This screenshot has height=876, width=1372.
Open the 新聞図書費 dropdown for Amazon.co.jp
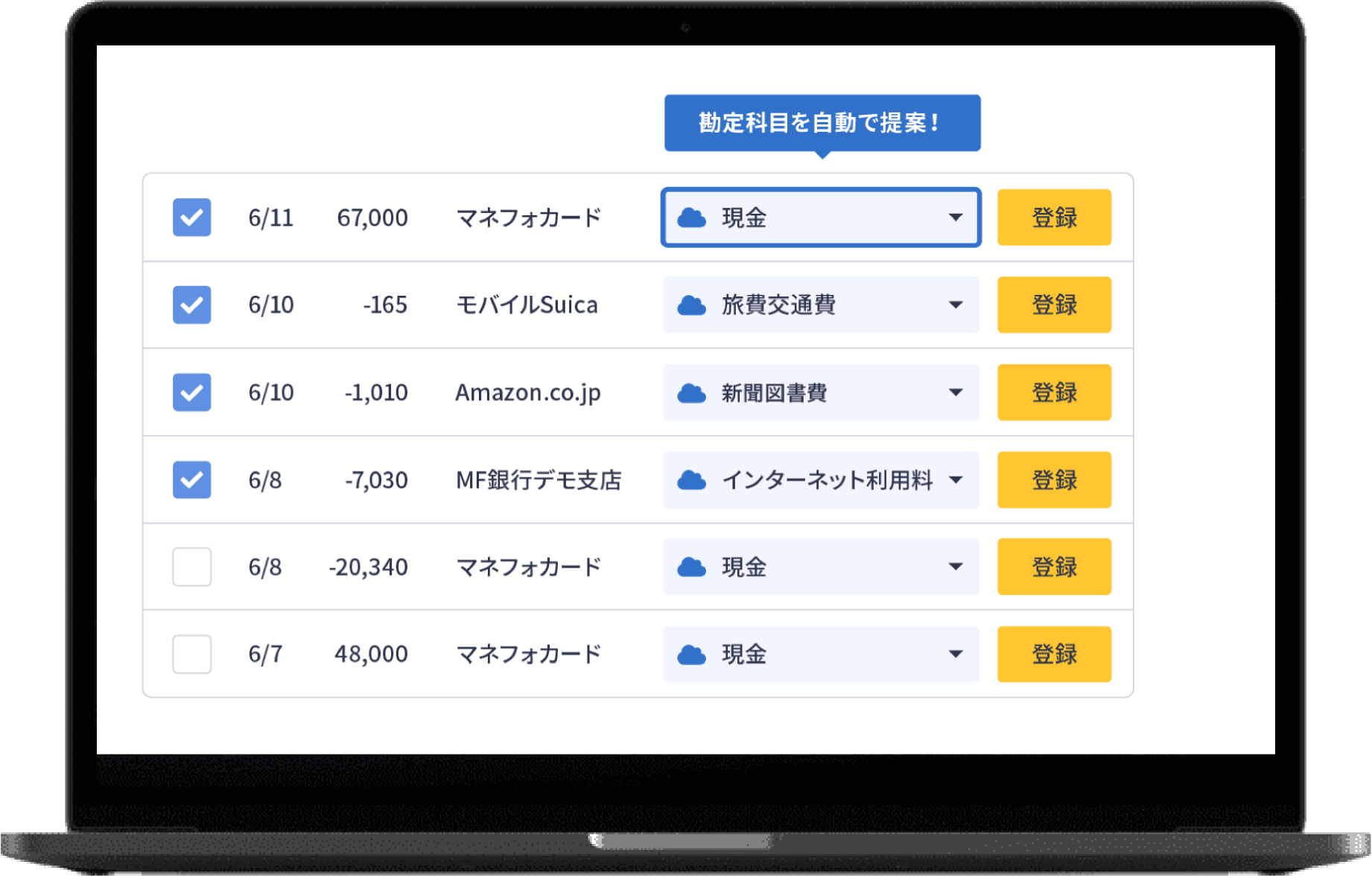956,393
